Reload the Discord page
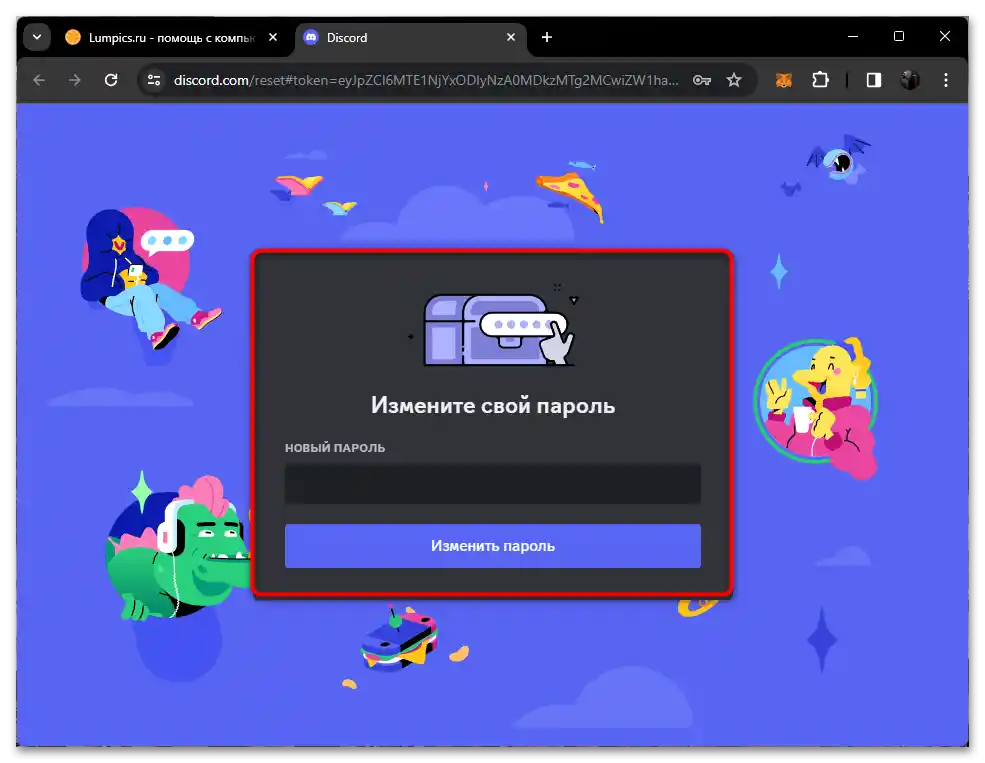 [x=111, y=80]
